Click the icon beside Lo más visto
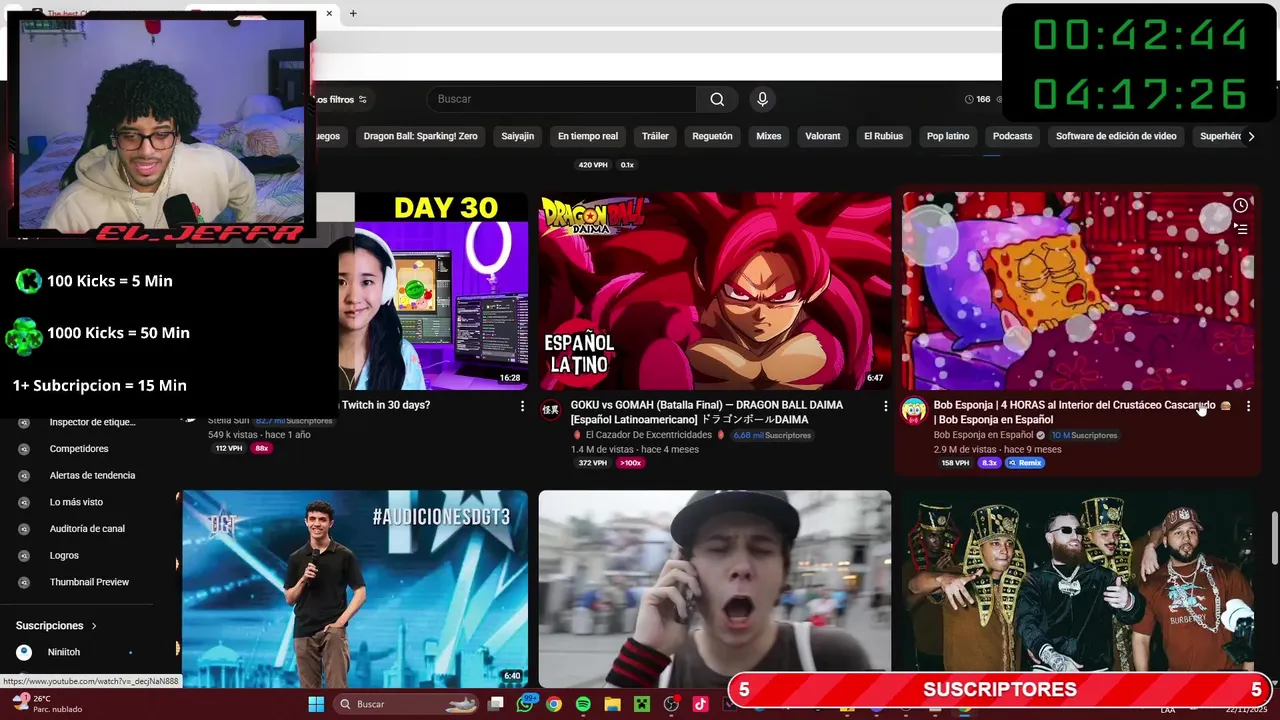Viewport: 1280px width, 720px height. pos(24,502)
